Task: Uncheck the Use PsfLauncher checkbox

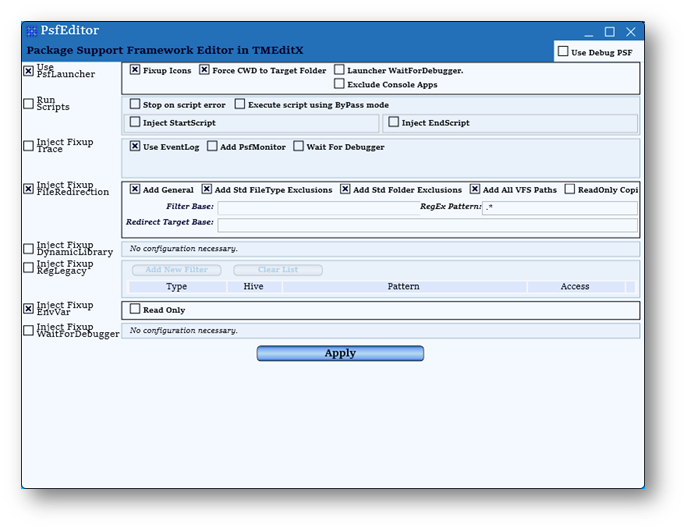Action: [x=28, y=71]
